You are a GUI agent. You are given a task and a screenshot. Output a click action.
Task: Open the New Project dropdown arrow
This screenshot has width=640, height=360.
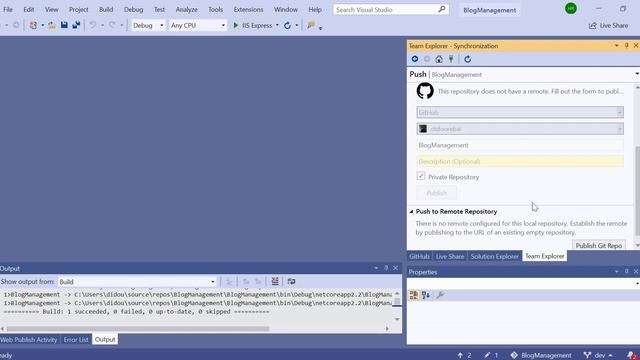click(42, 25)
